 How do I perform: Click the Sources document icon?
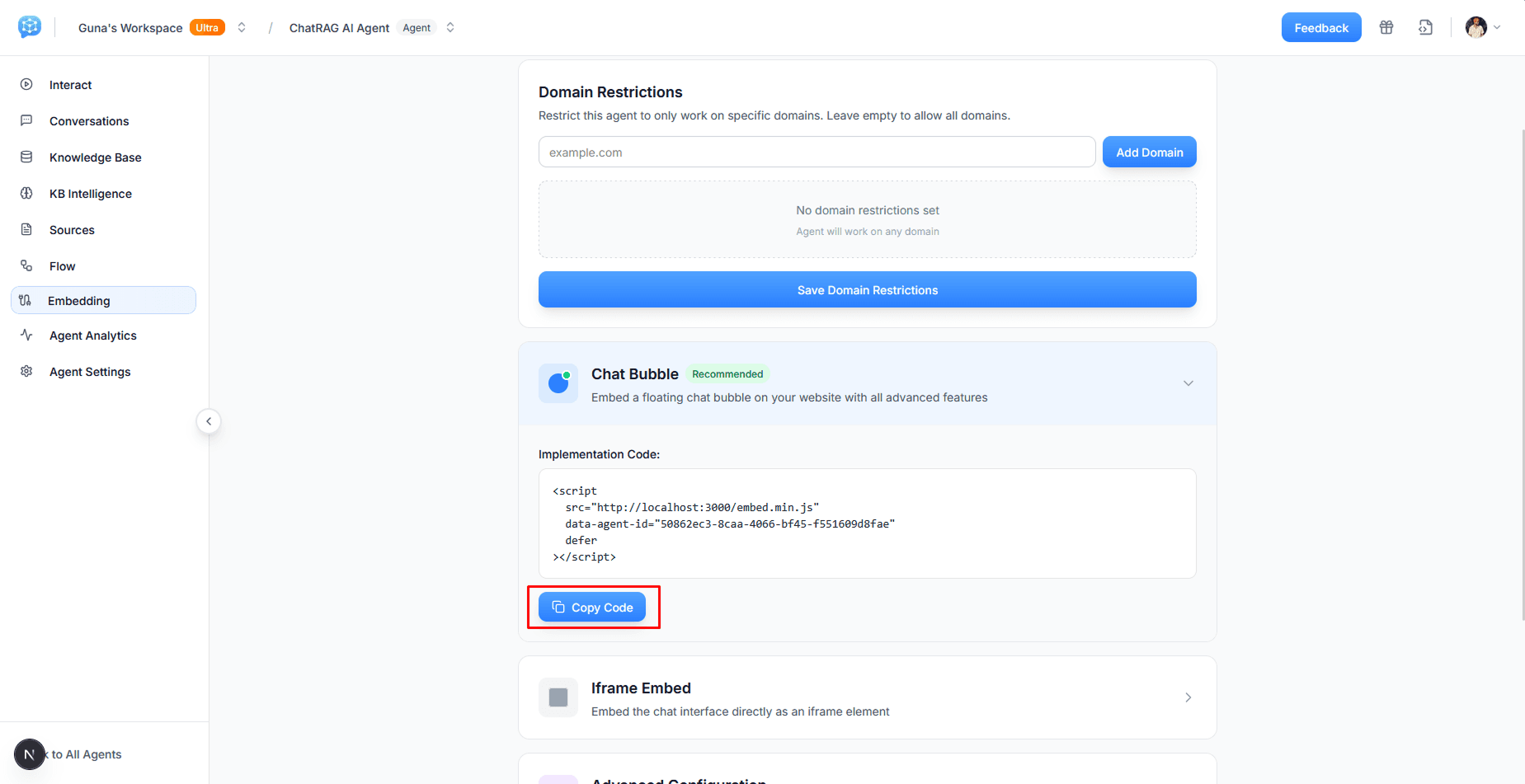[26, 229]
